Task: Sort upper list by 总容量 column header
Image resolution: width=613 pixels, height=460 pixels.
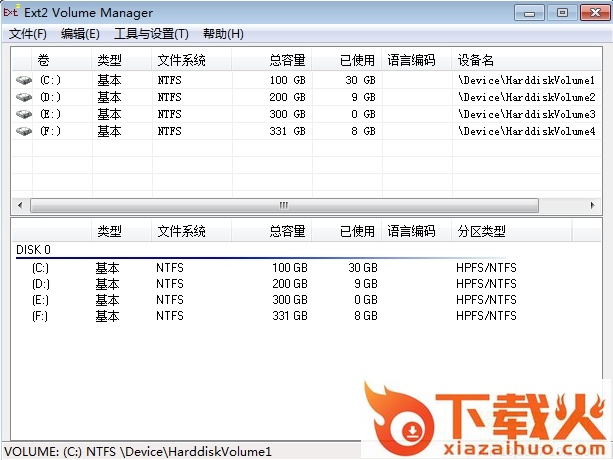Action: pyautogui.click(x=287, y=60)
